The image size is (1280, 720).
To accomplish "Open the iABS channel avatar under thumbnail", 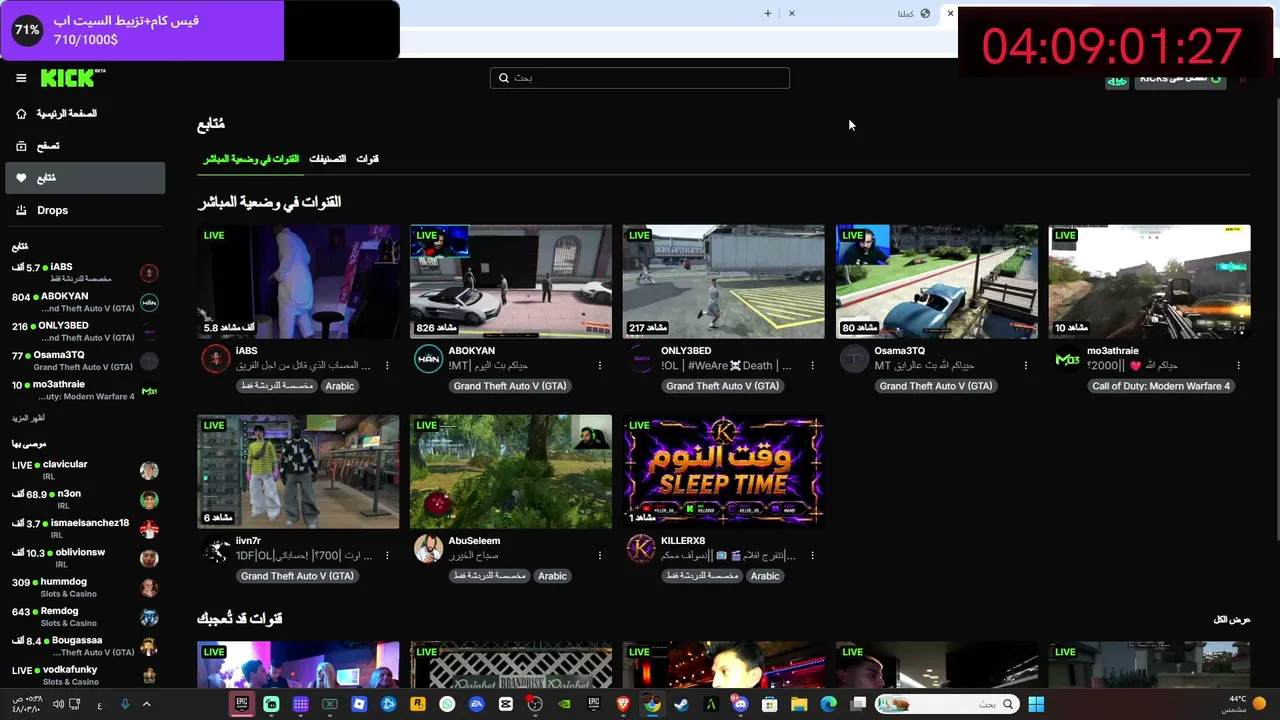I will point(216,359).
